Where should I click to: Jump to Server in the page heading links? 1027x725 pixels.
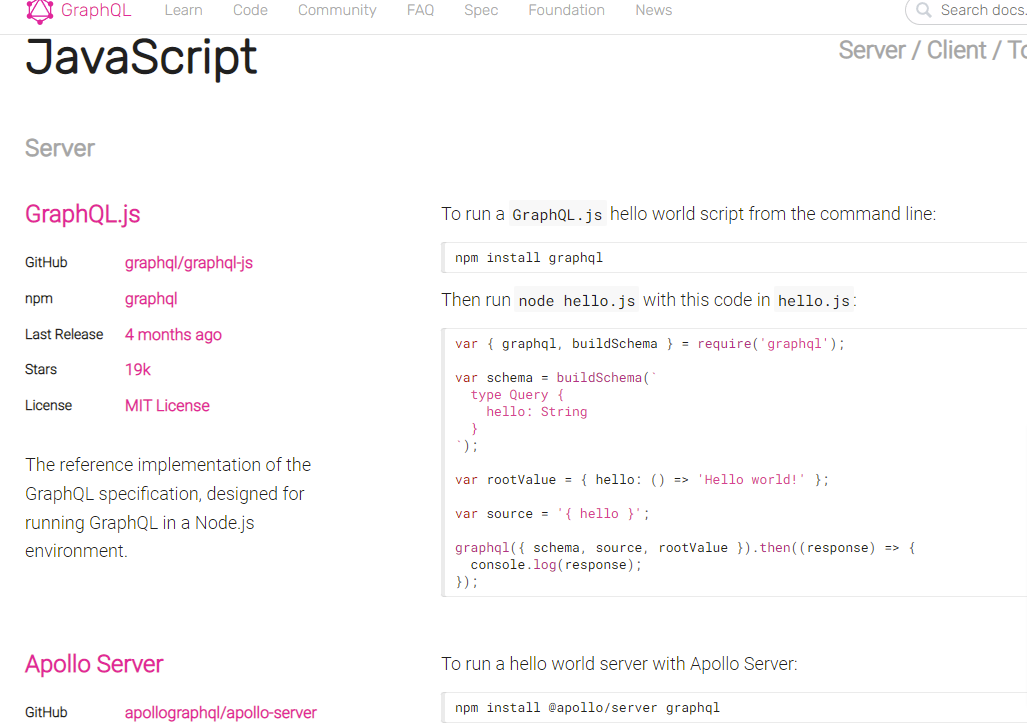[x=872, y=50]
